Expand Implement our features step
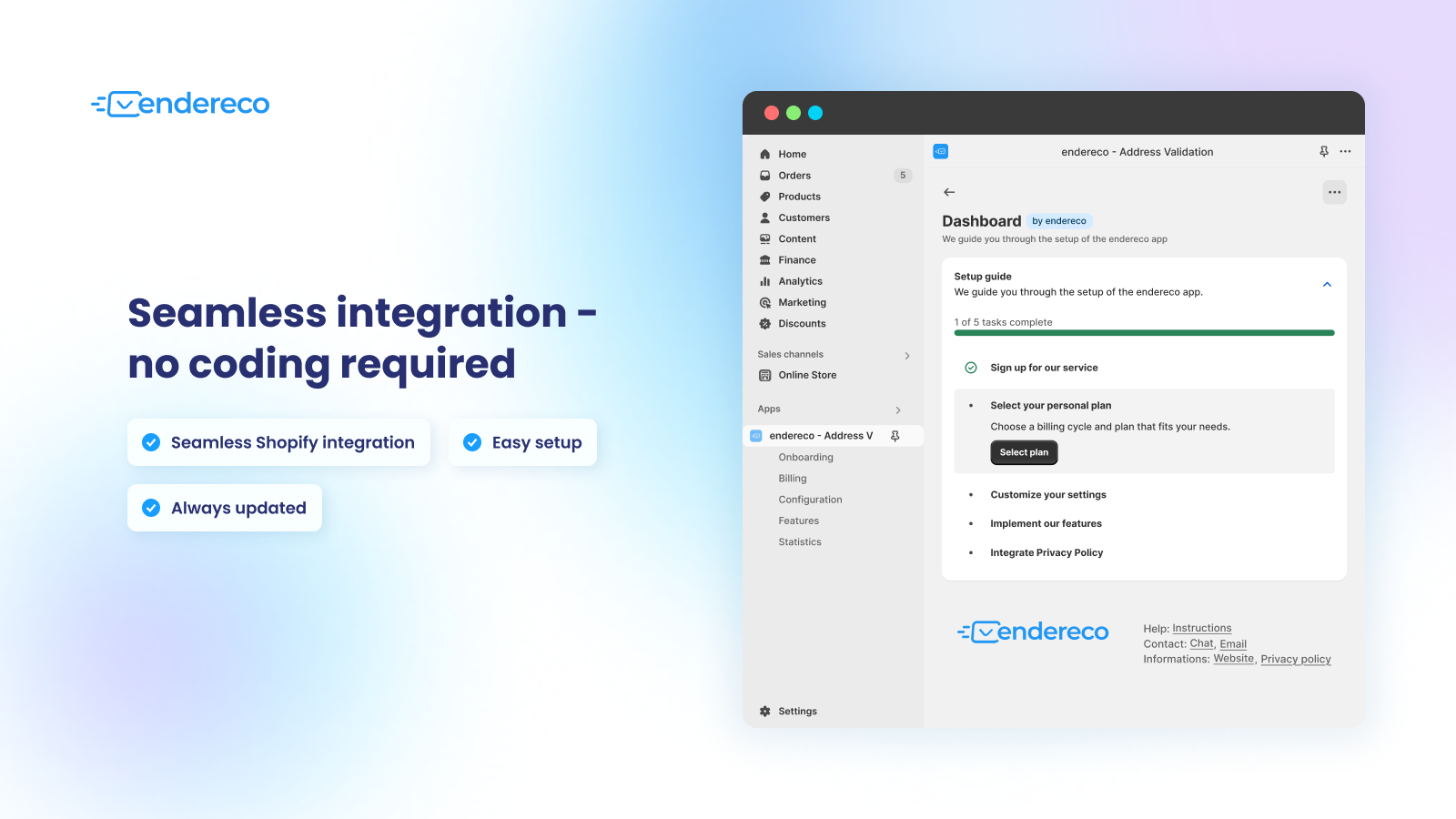The width and height of the screenshot is (1456, 819). click(x=1046, y=524)
